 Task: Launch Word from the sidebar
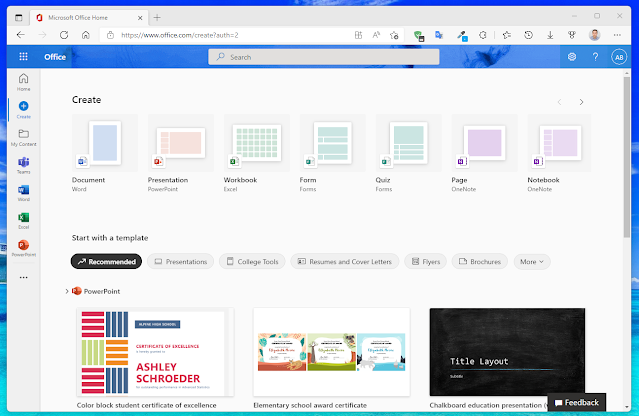(24, 193)
